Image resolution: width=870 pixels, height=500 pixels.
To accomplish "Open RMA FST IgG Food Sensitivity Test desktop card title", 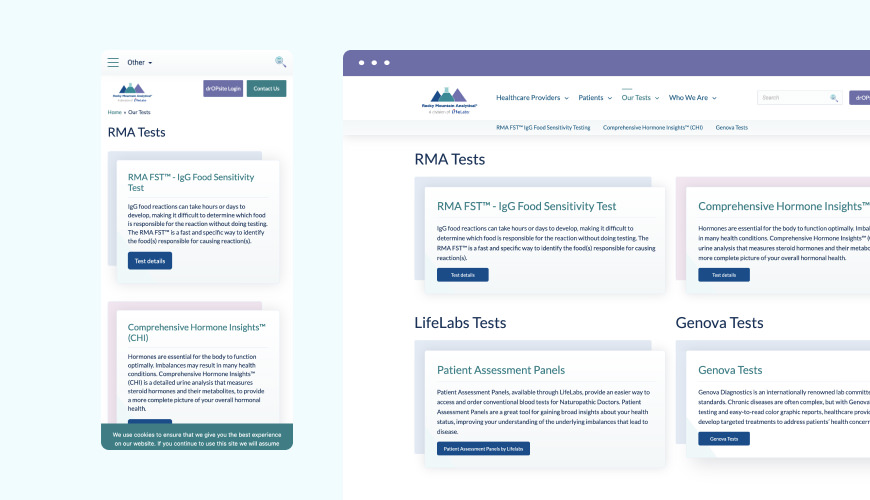I will (527, 206).
